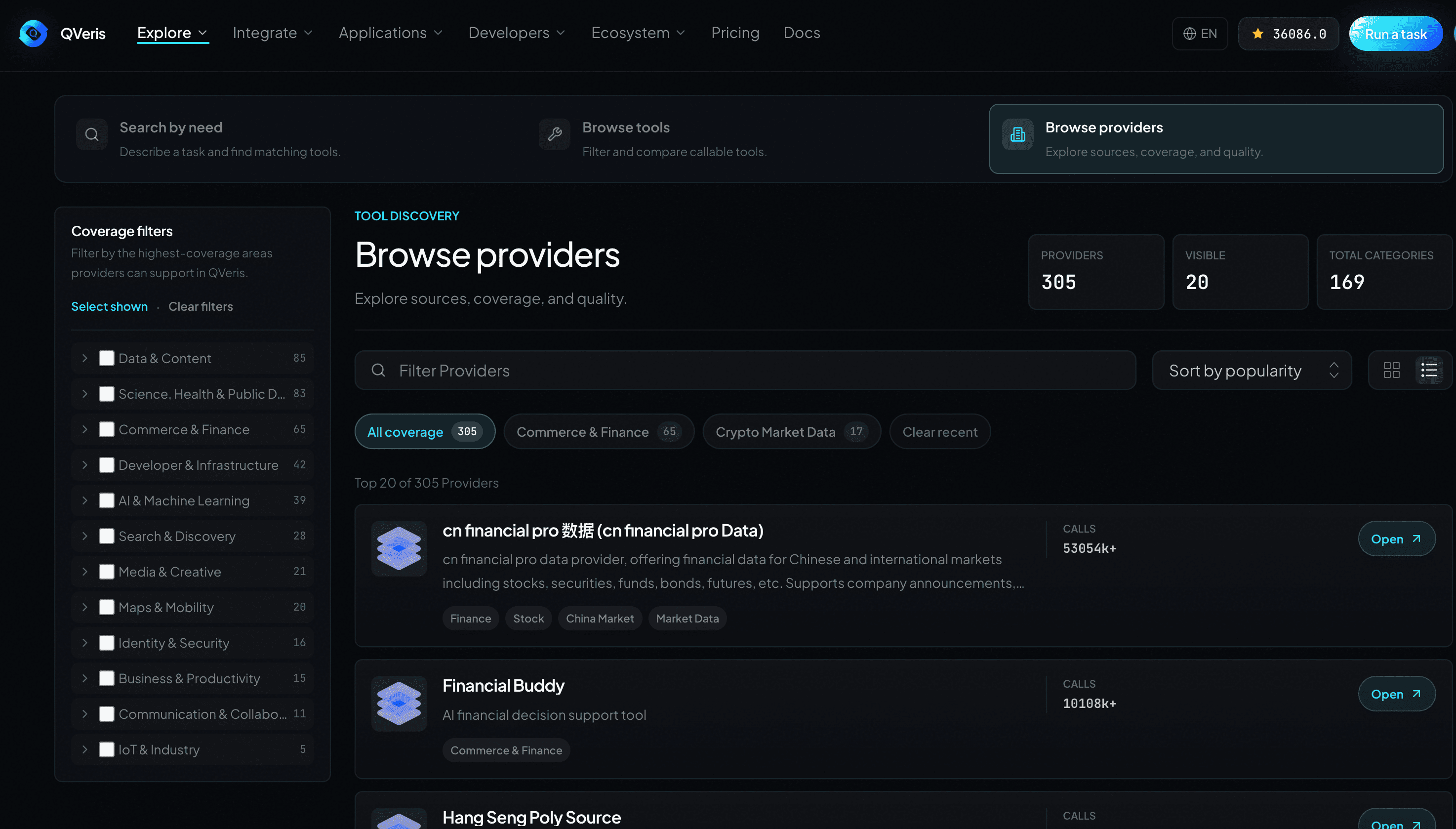Viewport: 1456px width, 829px height.
Task: Click the Run a task button
Action: point(1396,34)
